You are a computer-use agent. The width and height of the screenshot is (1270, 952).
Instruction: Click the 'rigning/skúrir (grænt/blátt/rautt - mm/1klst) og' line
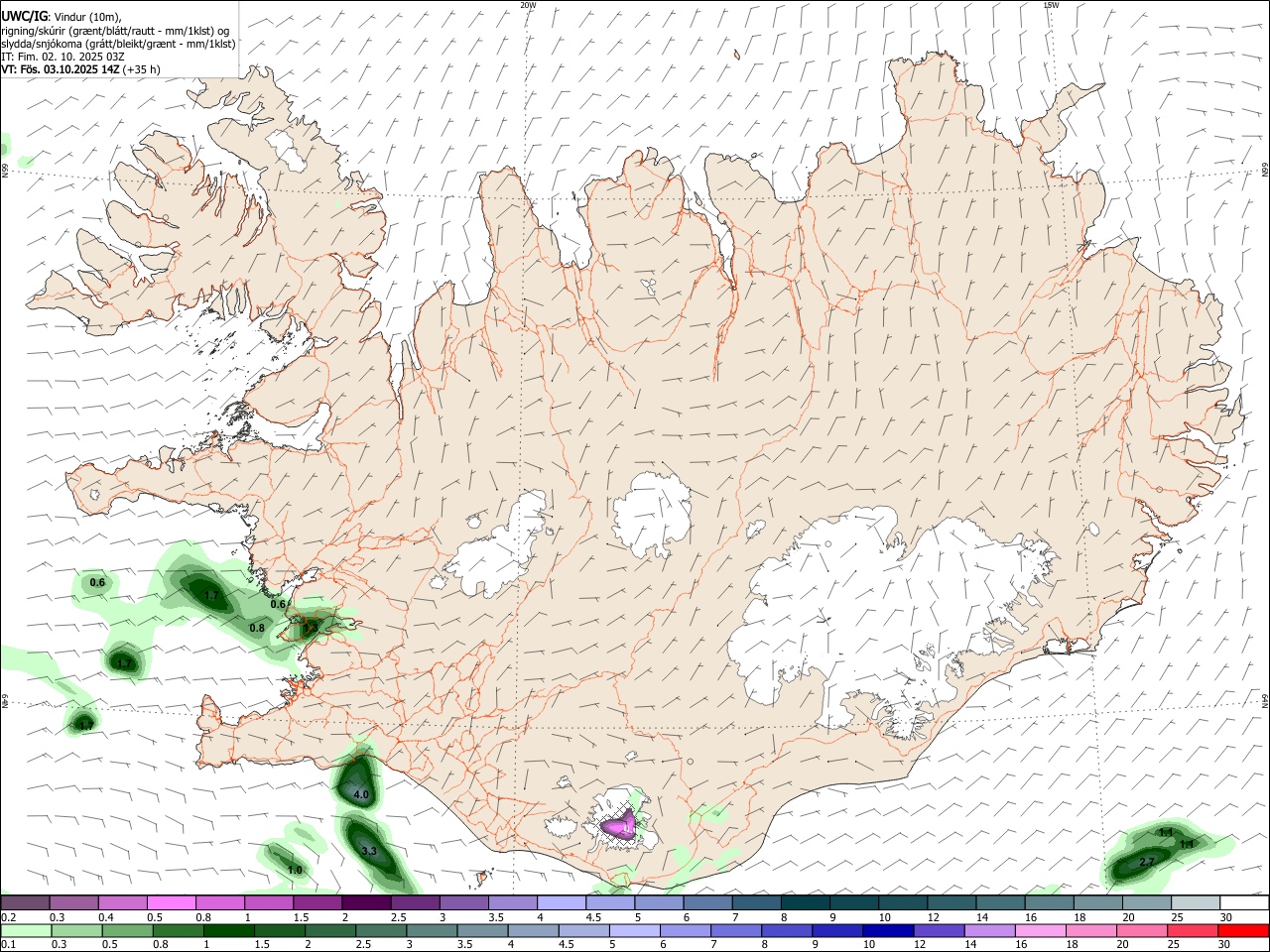115,30
